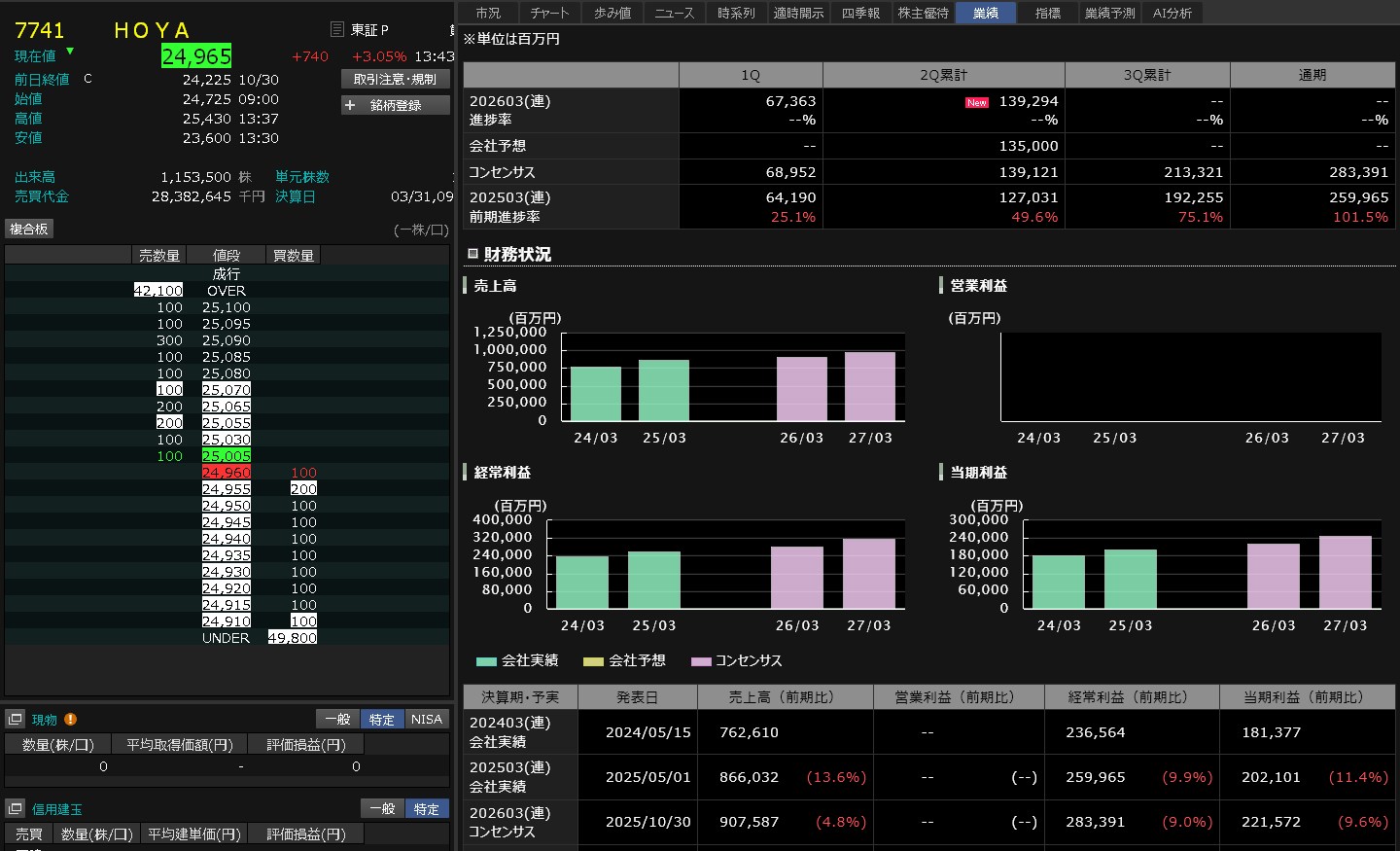Pop out the 信用建玉 panel with its window icon
Screen dimensions: 1400x851
15,809
